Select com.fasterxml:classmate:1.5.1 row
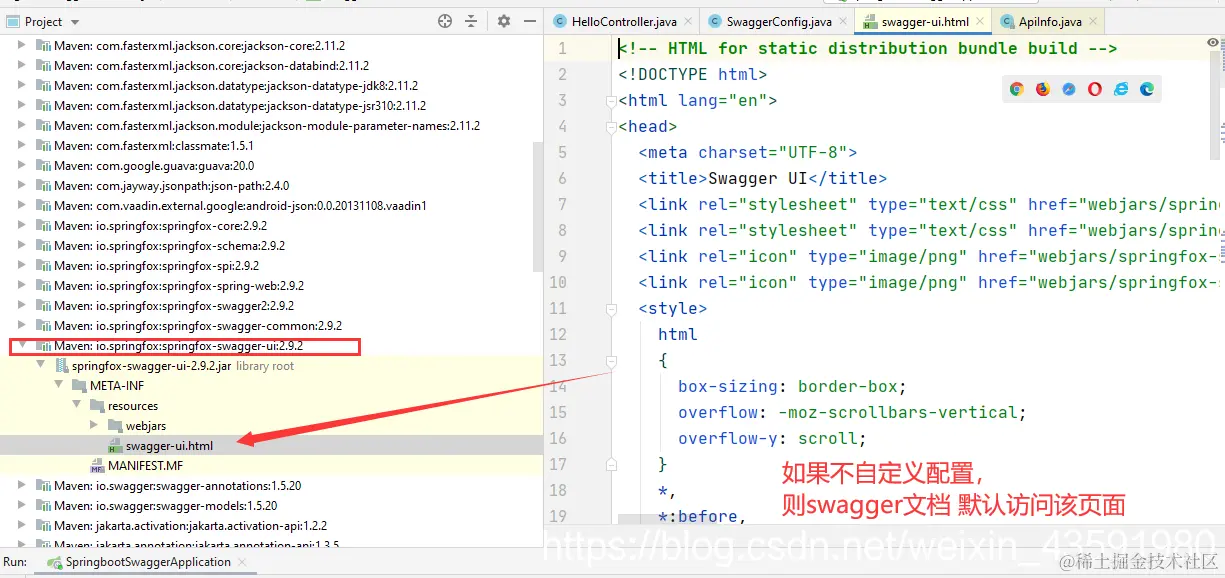The image size is (1225, 578). [x=272, y=146]
